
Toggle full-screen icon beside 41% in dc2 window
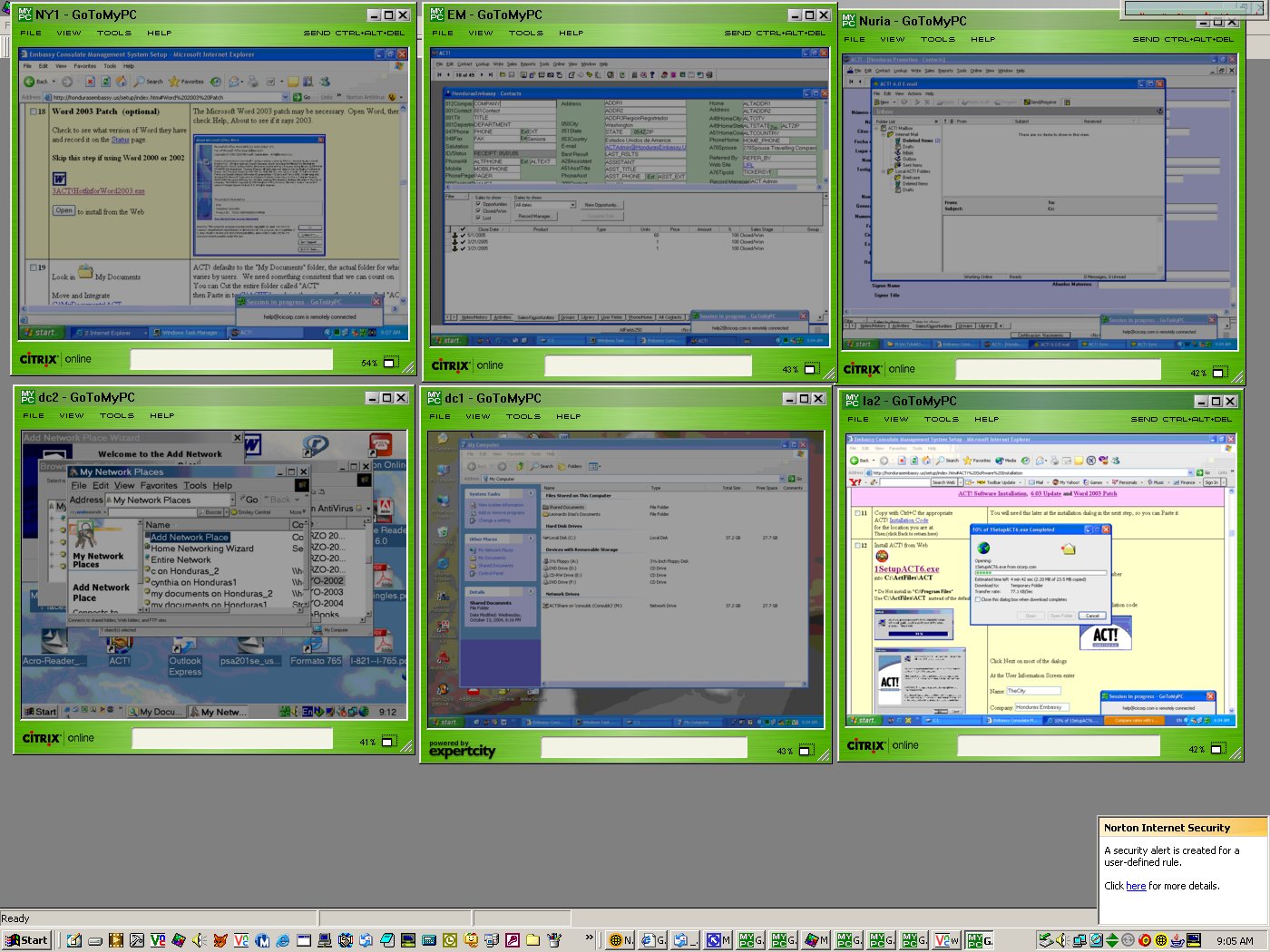(388, 742)
